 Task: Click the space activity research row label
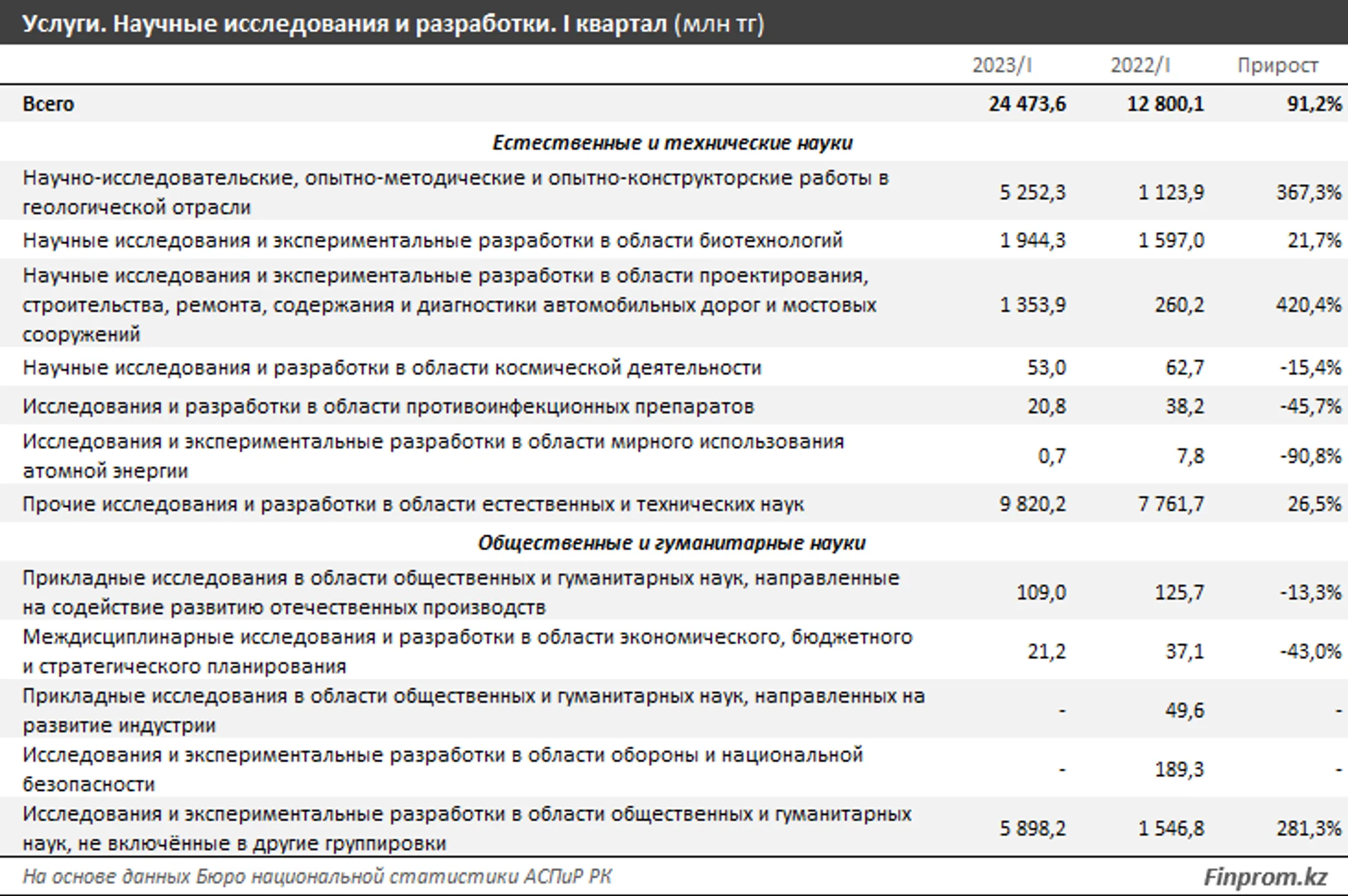point(392,368)
